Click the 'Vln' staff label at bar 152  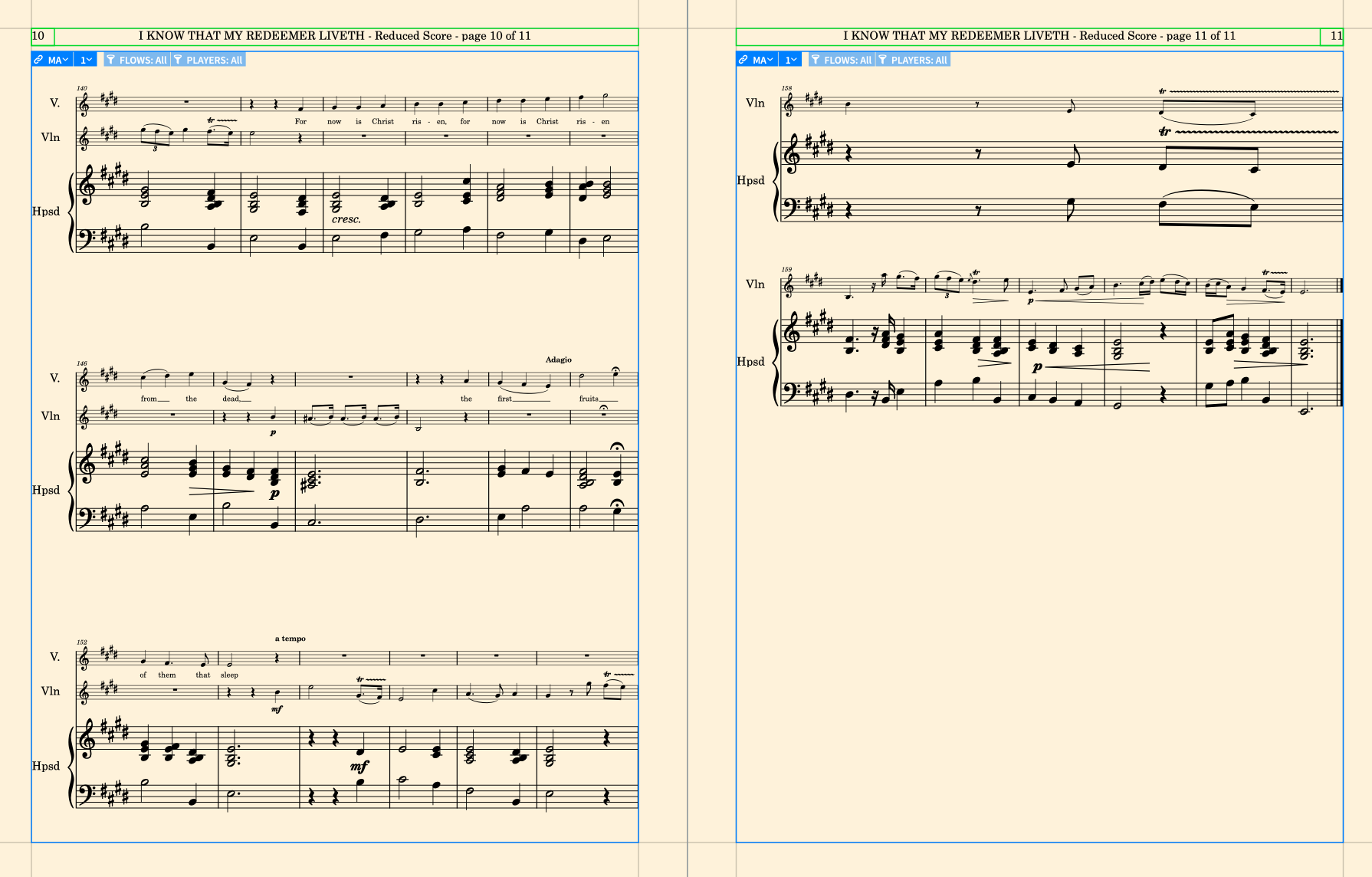[51, 691]
